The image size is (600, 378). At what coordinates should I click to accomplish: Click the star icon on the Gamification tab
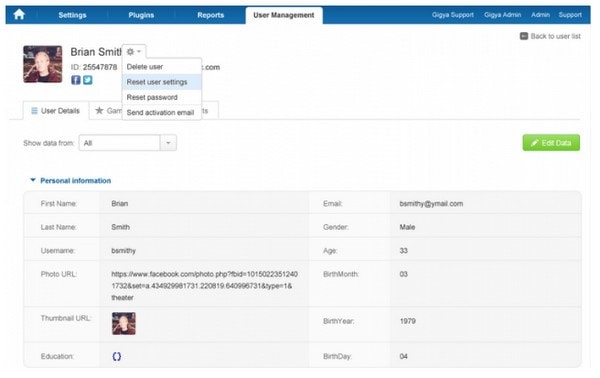99,111
